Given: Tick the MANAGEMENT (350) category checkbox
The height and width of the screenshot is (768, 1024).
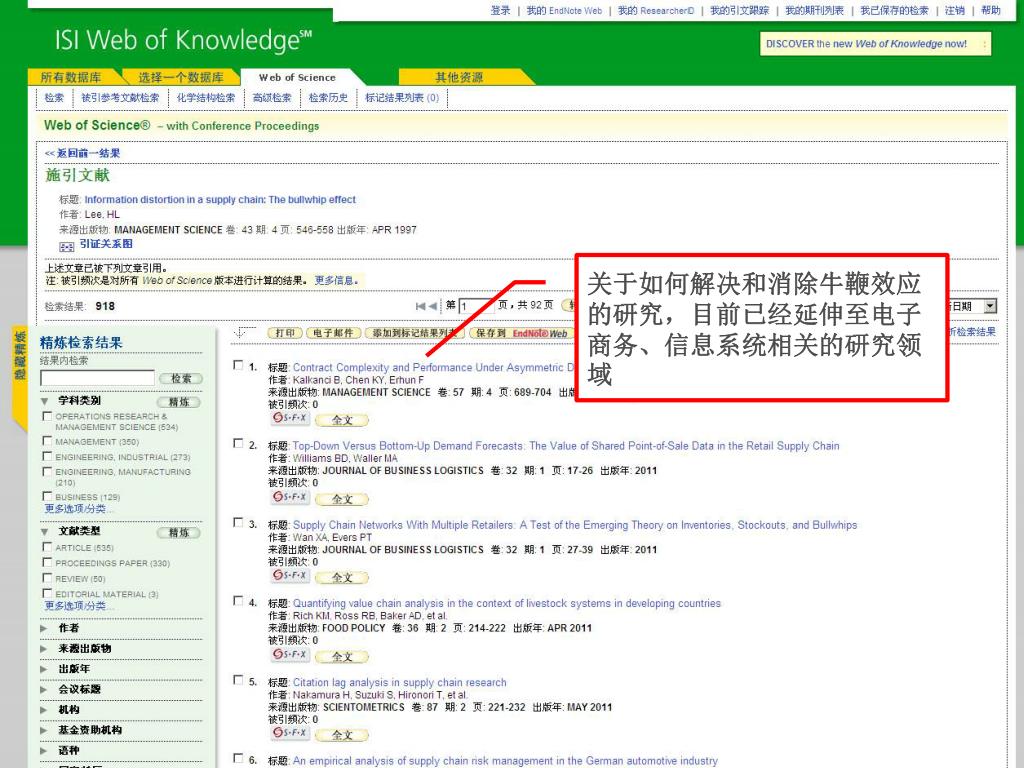Looking at the screenshot, I should click(47, 441).
